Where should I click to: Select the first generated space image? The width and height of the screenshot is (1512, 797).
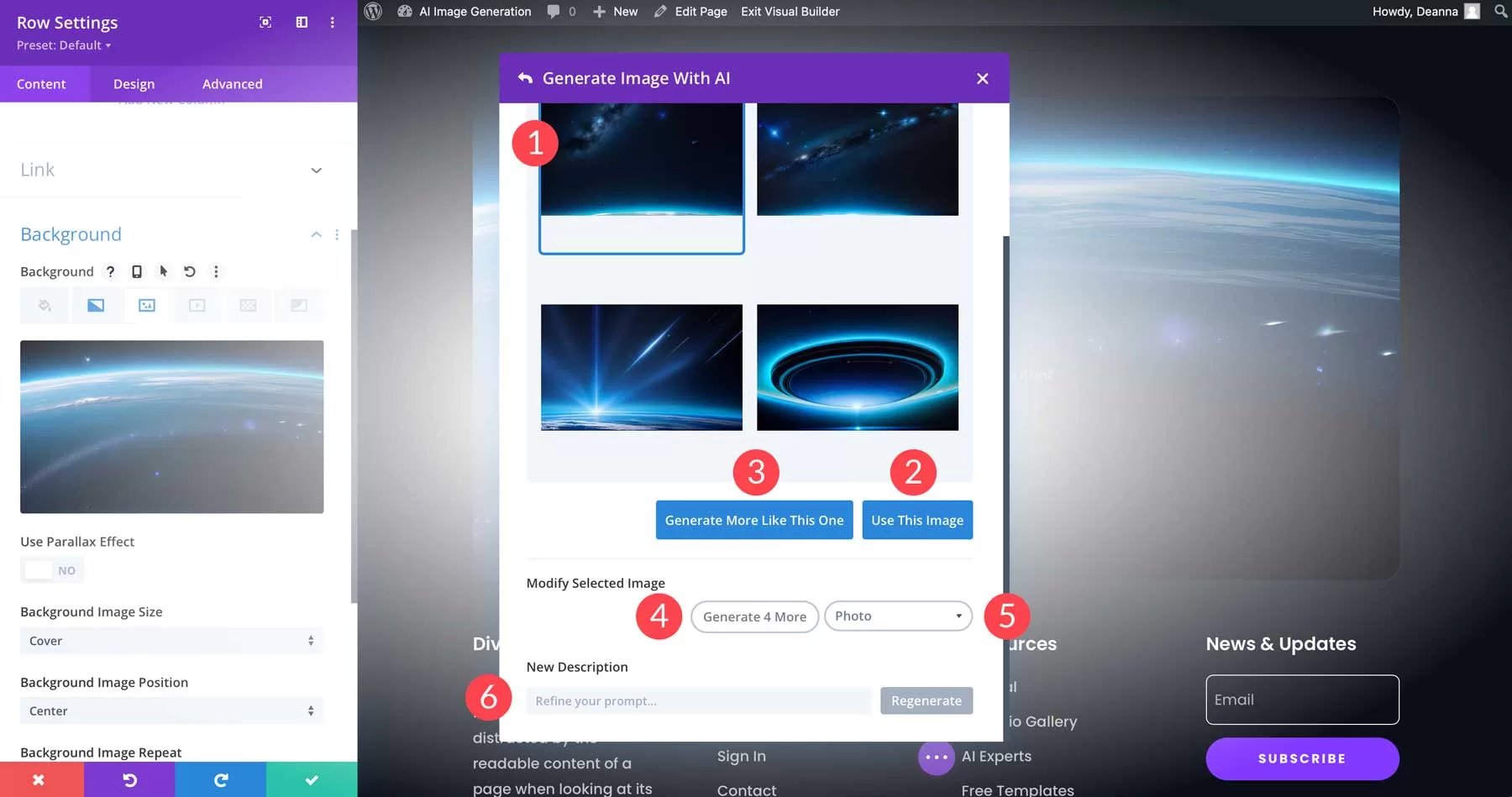tap(642, 160)
